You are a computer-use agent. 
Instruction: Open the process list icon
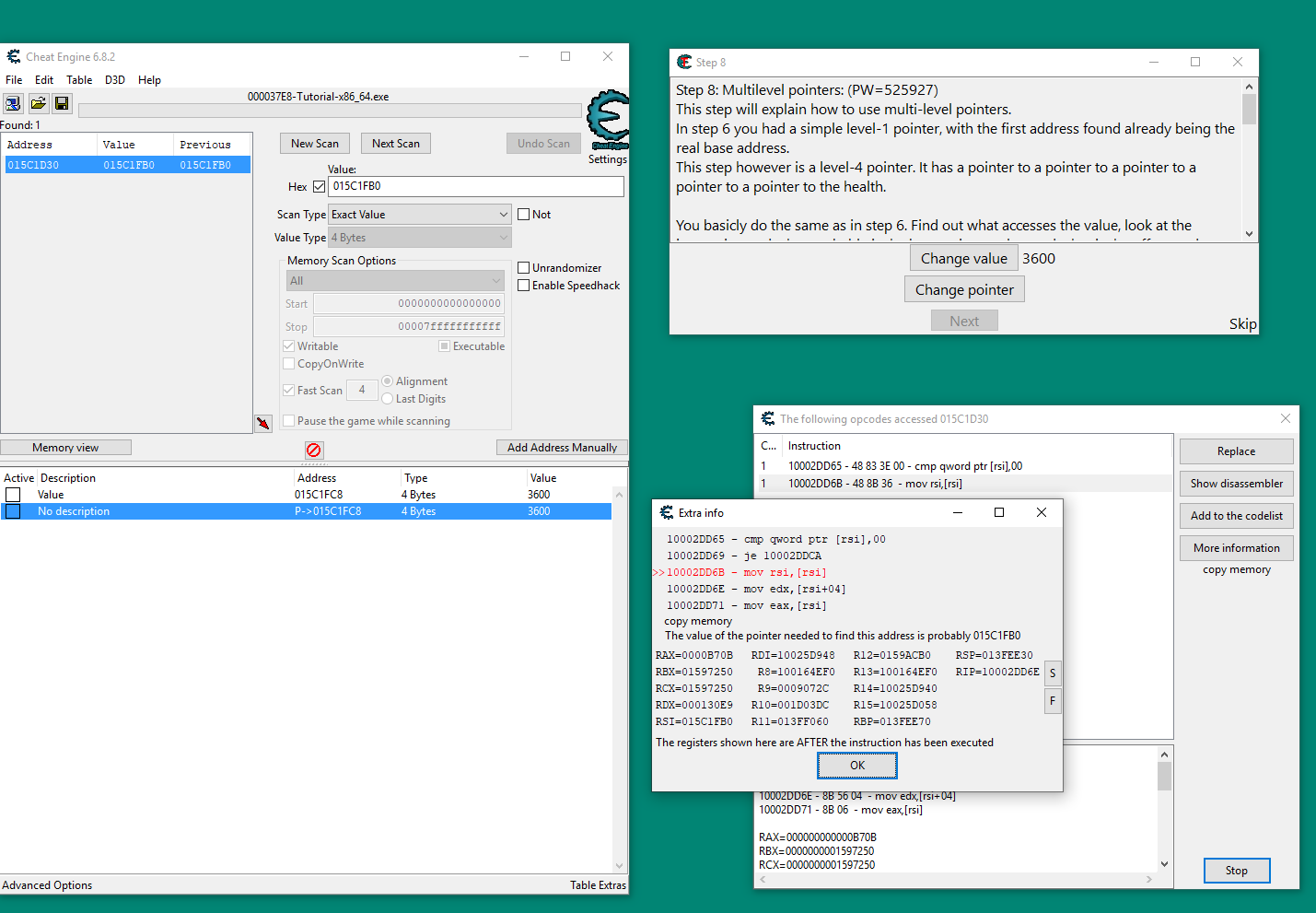(13, 103)
